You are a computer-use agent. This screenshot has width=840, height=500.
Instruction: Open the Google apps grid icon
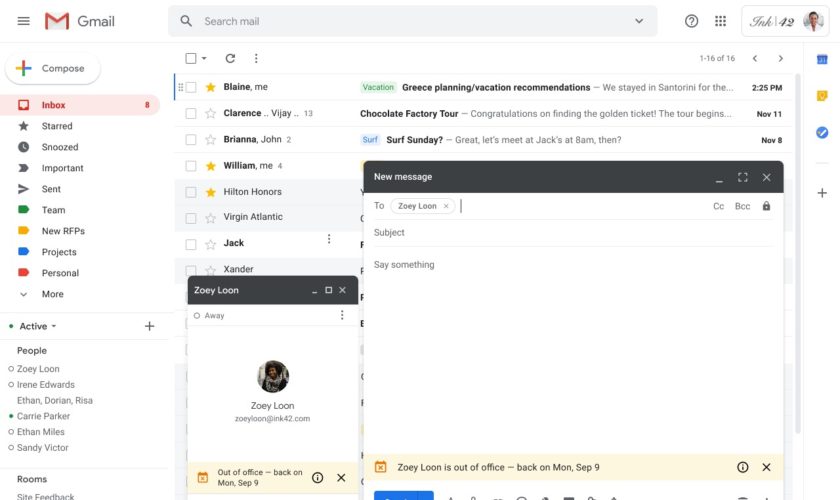pos(720,21)
